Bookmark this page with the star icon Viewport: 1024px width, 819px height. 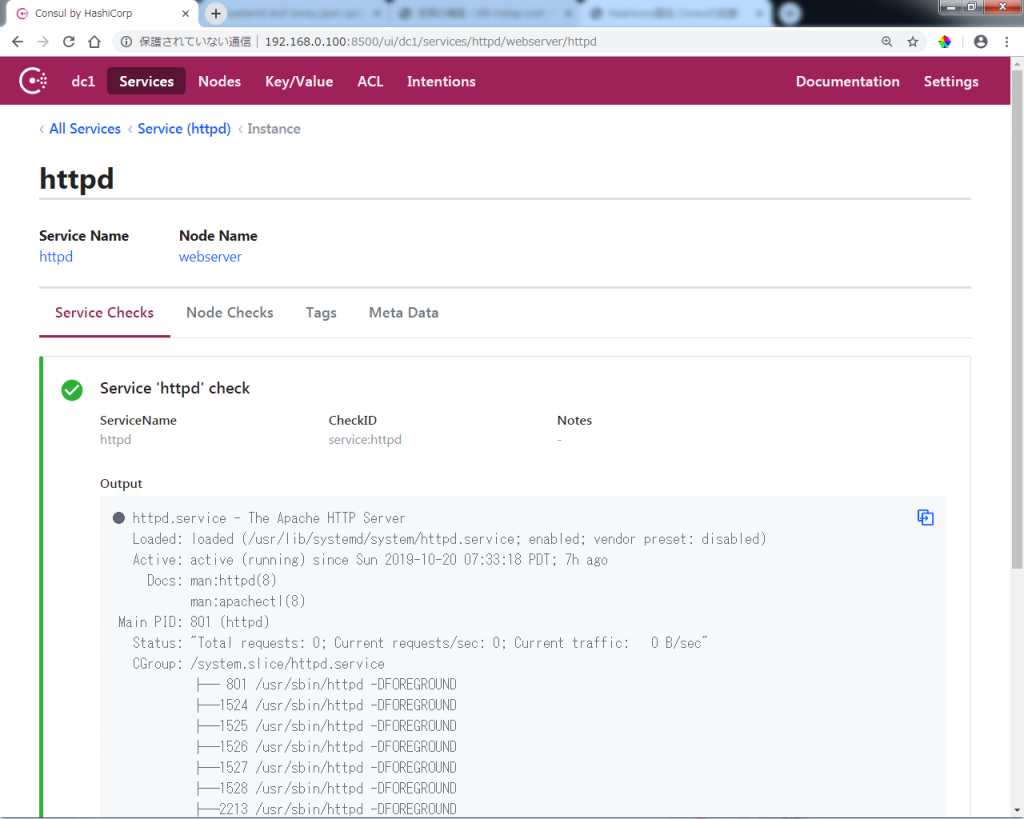pyautogui.click(x=912, y=42)
